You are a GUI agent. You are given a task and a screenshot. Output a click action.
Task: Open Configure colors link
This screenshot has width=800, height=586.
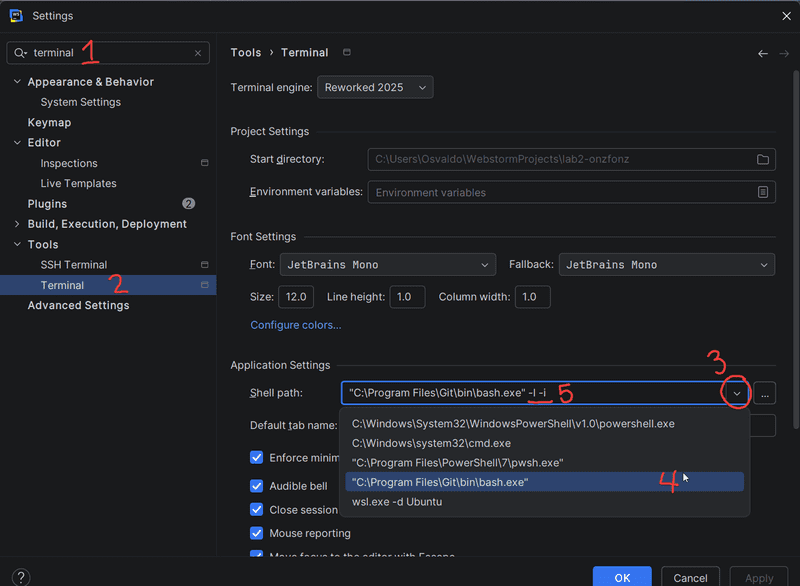[x=295, y=324]
